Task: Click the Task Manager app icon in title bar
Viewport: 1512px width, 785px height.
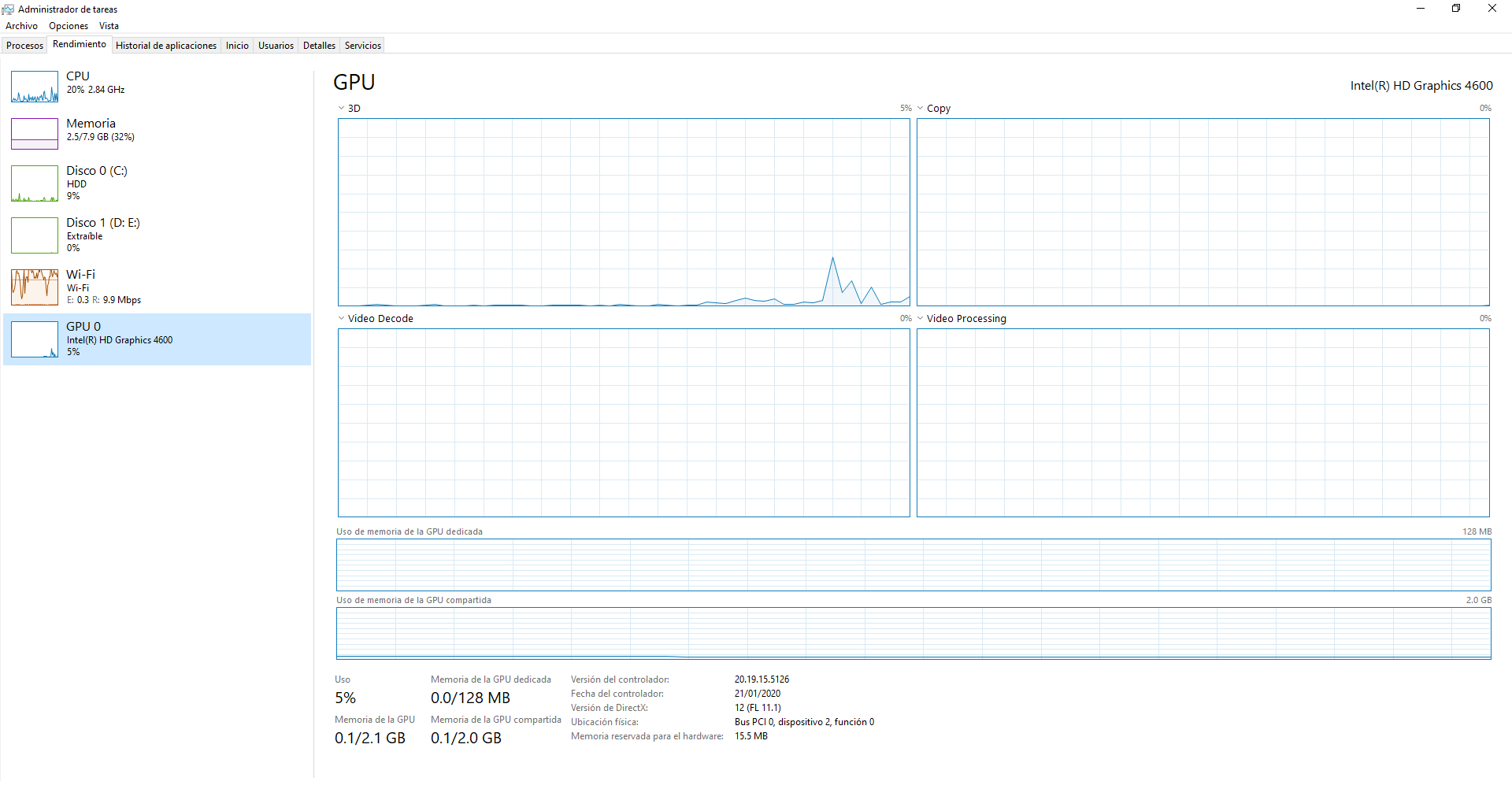Action: tap(9, 9)
